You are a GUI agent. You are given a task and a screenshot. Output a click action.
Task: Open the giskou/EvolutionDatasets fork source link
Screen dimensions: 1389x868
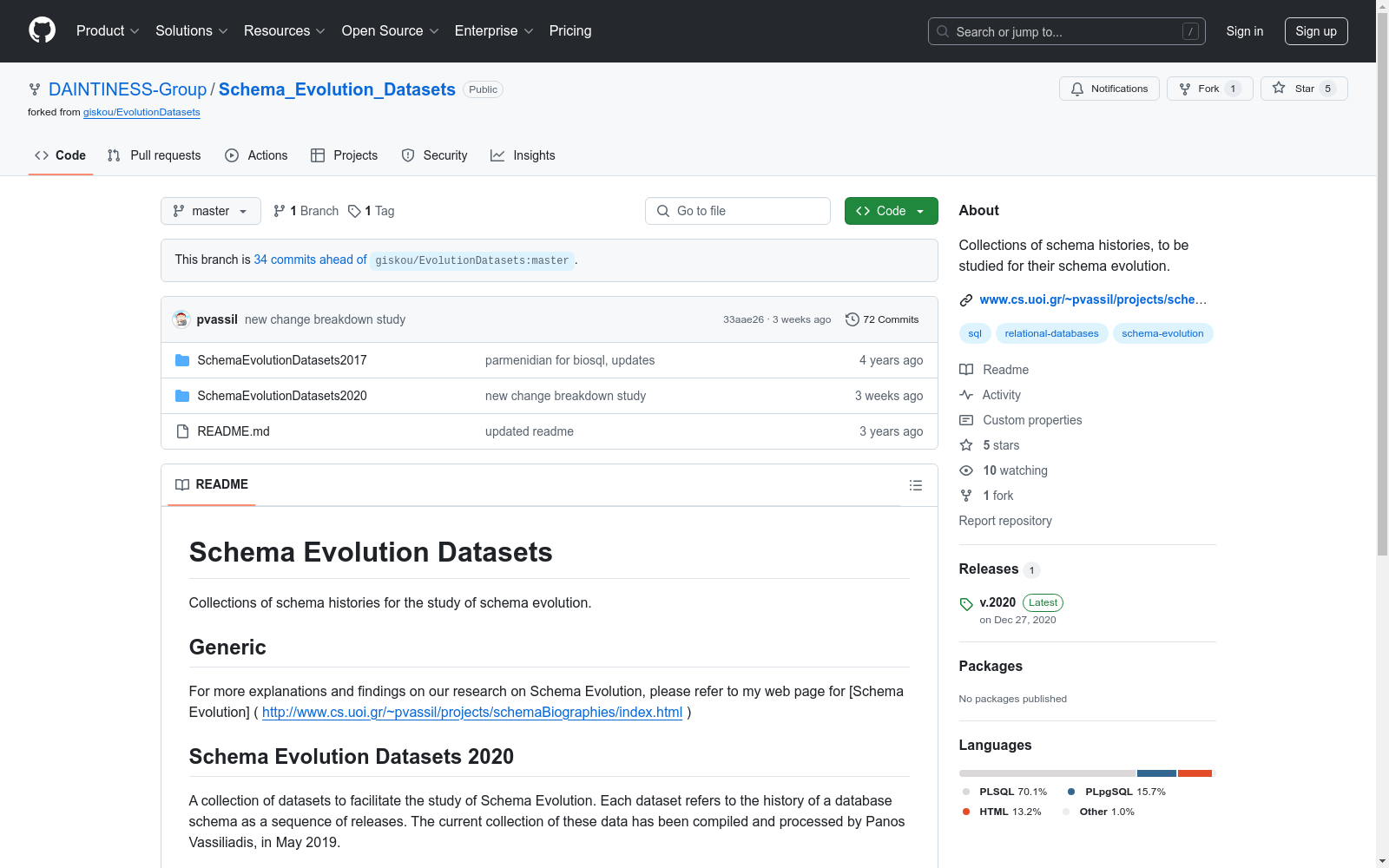142,112
